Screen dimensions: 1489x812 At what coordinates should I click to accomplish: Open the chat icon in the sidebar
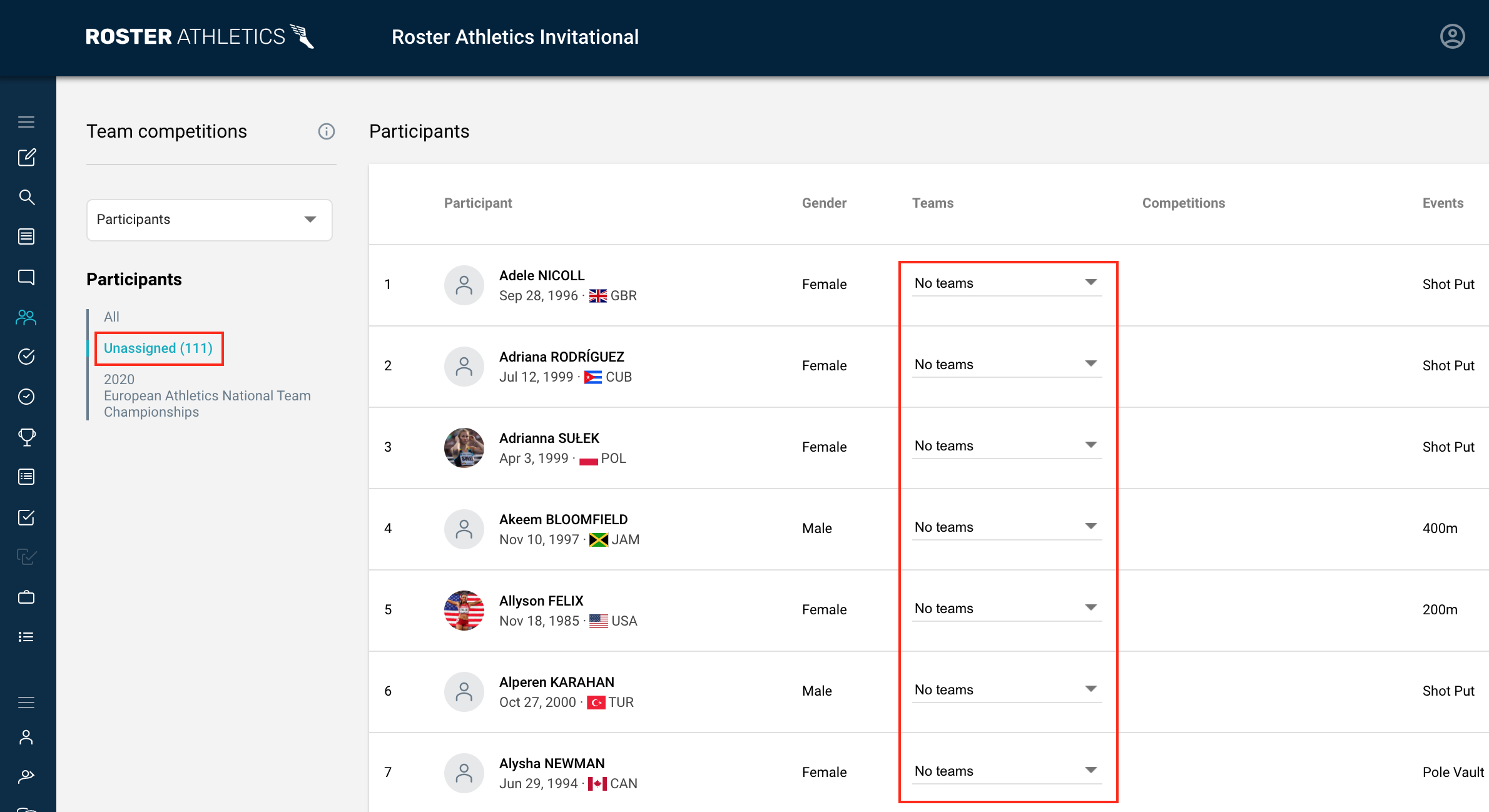27,277
